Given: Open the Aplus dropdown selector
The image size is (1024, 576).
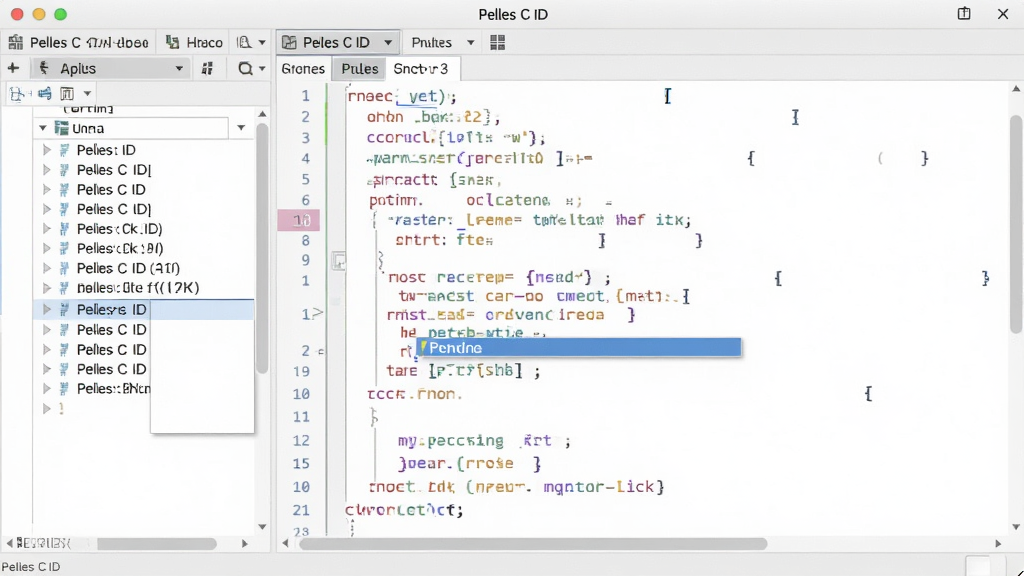Looking at the screenshot, I should tap(111, 68).
